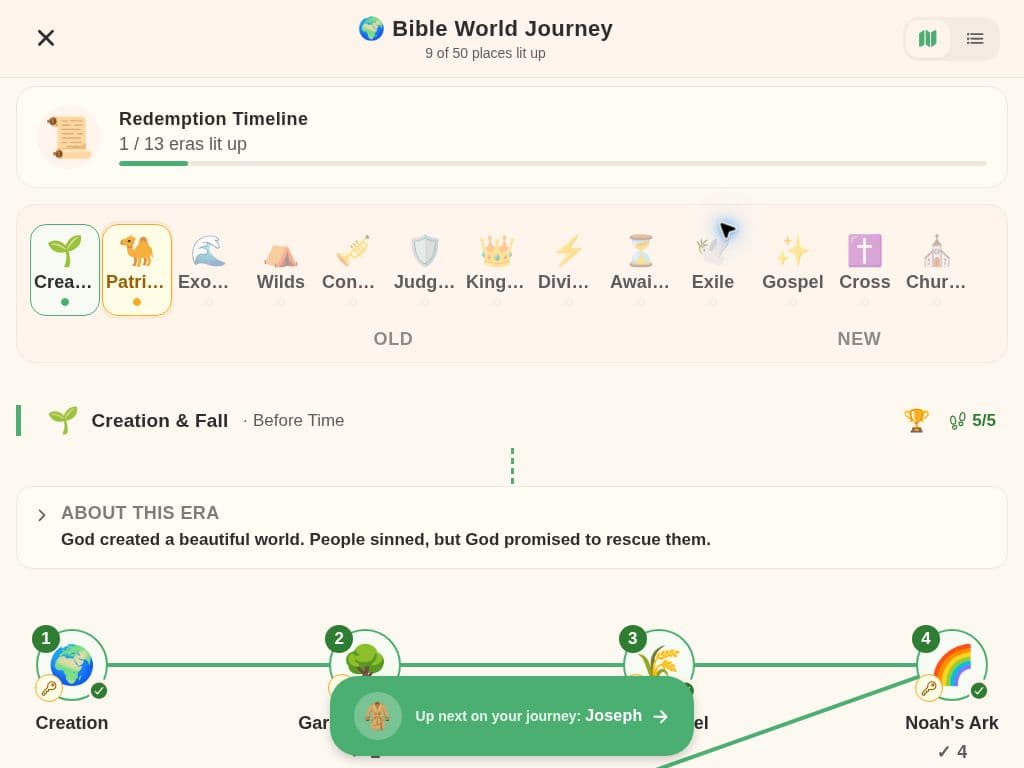Image resolution: width=1024 pixels, height=768 pixels.
Task: Select the Divided lightning era
Action: point(568,270)
